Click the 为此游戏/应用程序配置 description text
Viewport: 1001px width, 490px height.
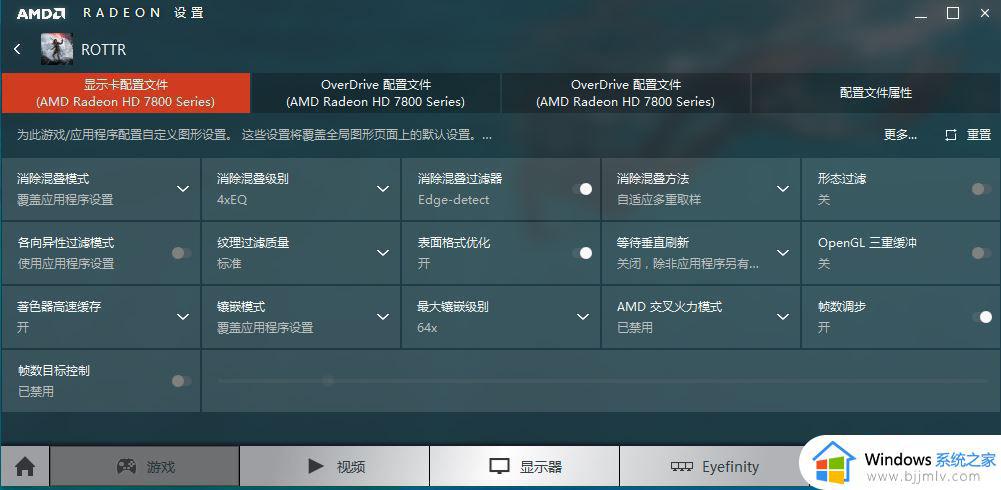(254, 135)
